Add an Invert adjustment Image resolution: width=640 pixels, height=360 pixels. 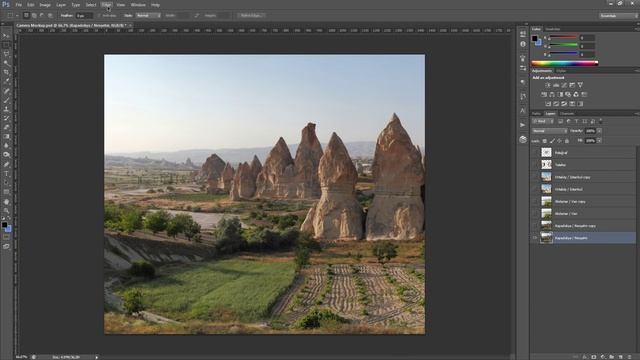(548, 104)
